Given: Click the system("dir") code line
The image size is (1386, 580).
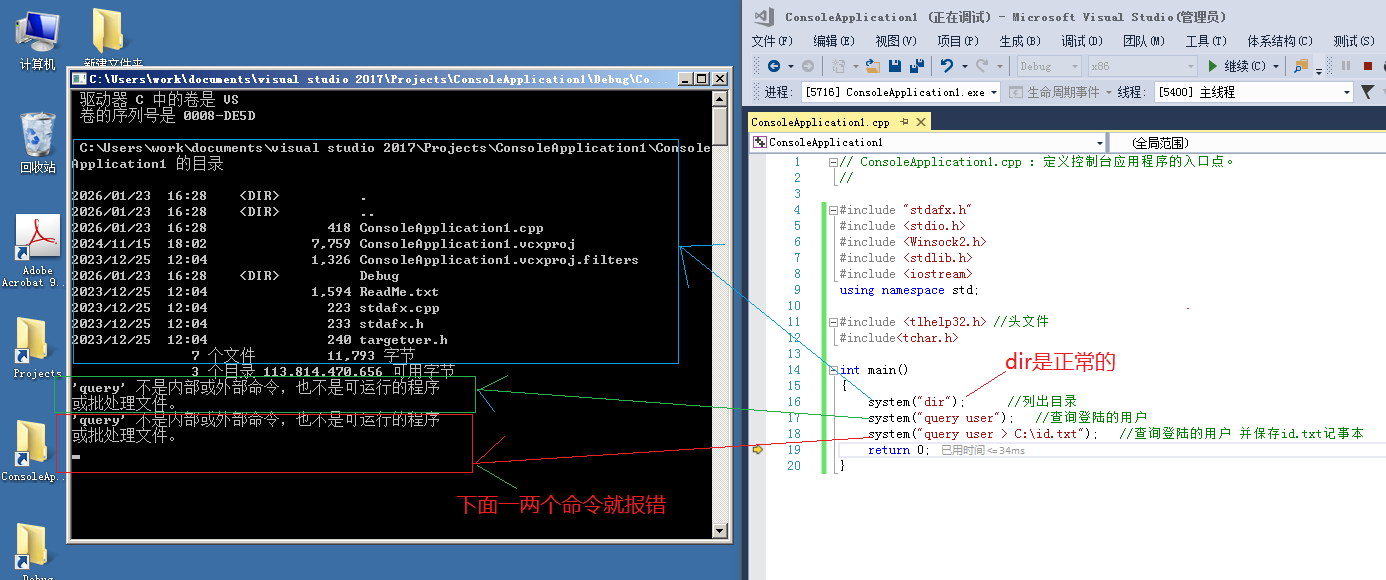Looking at the screenshot, I should (x=917, y=402).
